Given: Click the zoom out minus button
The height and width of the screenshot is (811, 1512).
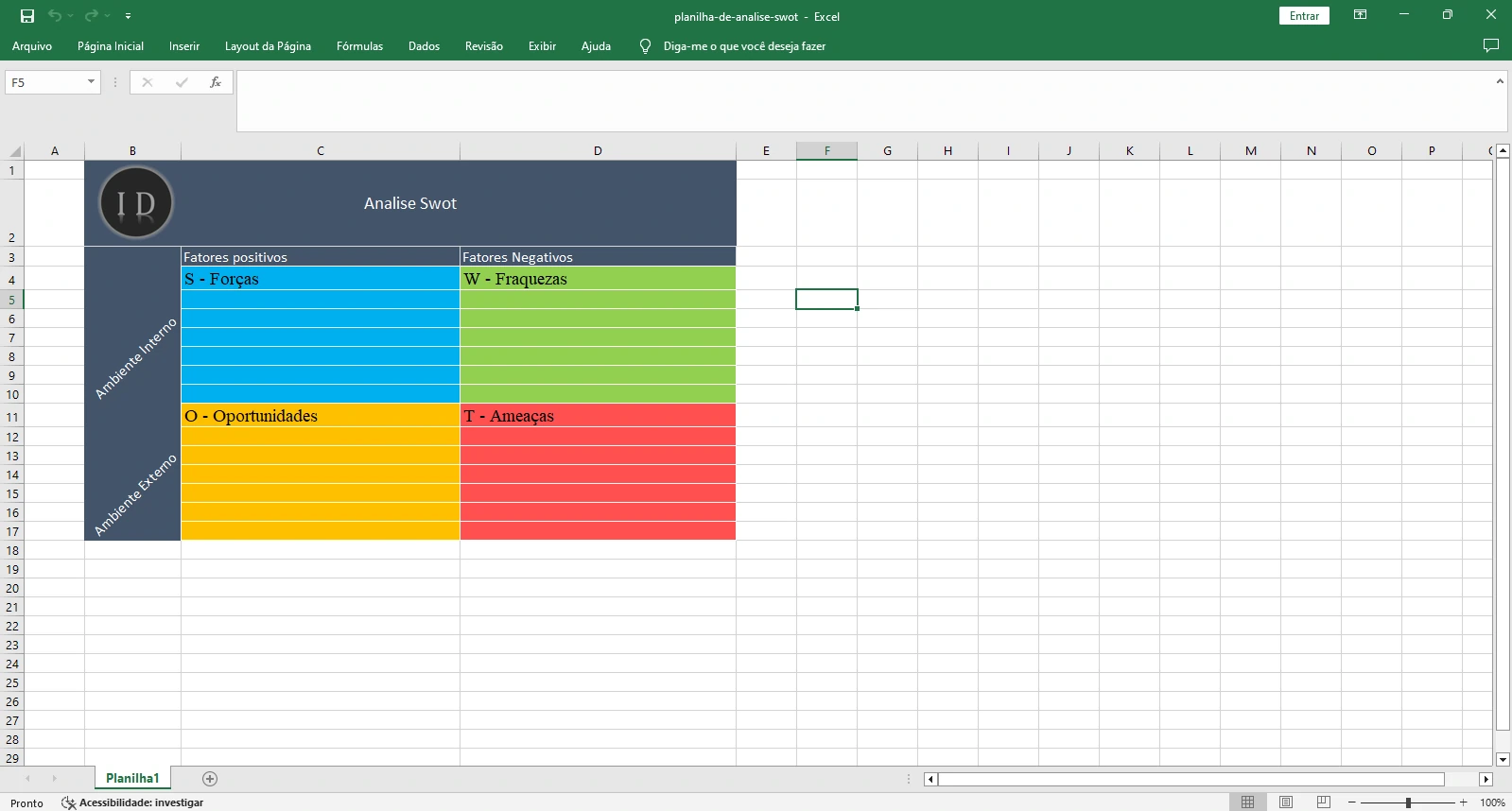Looking at the screenshot, I should point(1352,802).
